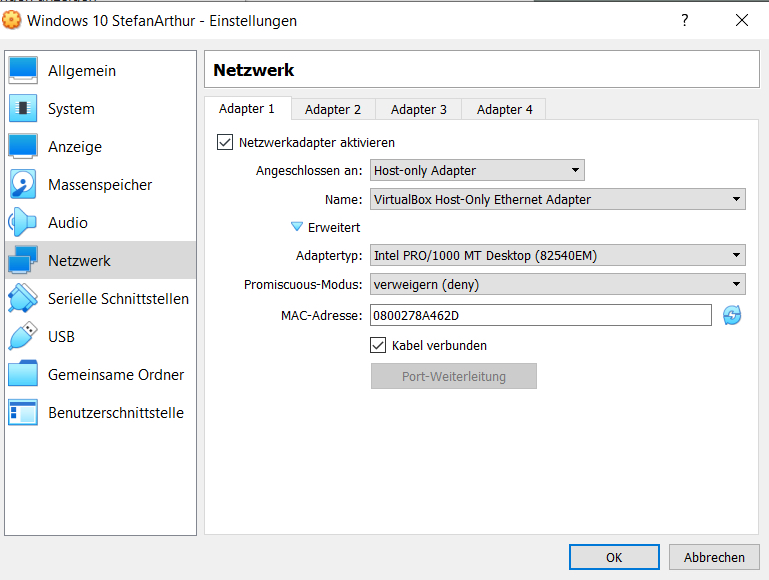Open the Allgemein settings icon
The height and width of the screenshot is (580, 769).
coord(23,70)
